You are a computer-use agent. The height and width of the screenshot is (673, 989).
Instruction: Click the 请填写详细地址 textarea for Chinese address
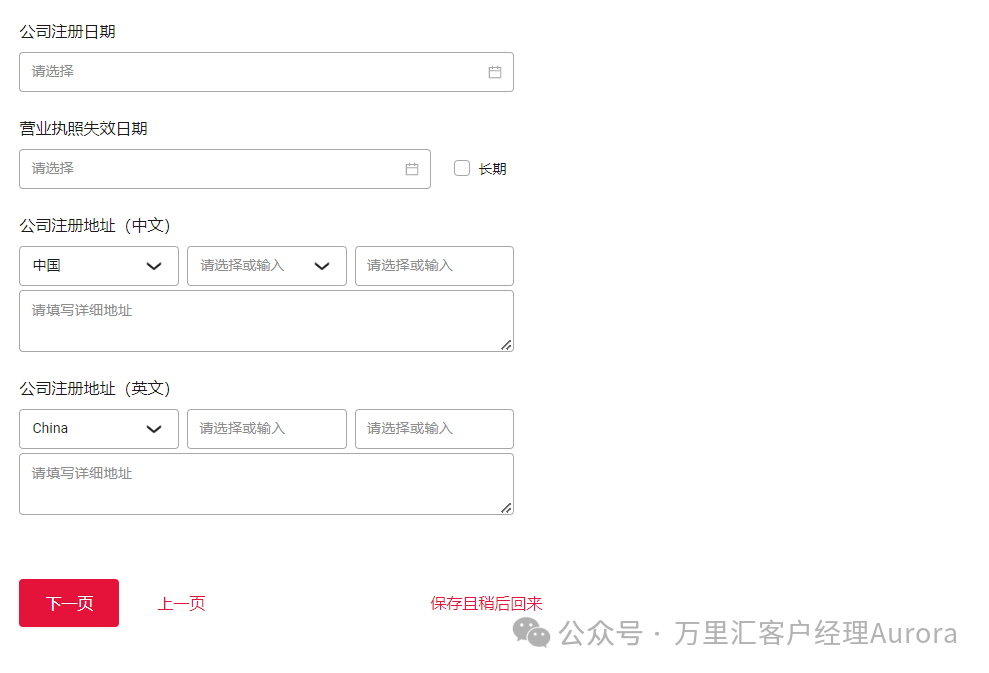coord(266,320)
